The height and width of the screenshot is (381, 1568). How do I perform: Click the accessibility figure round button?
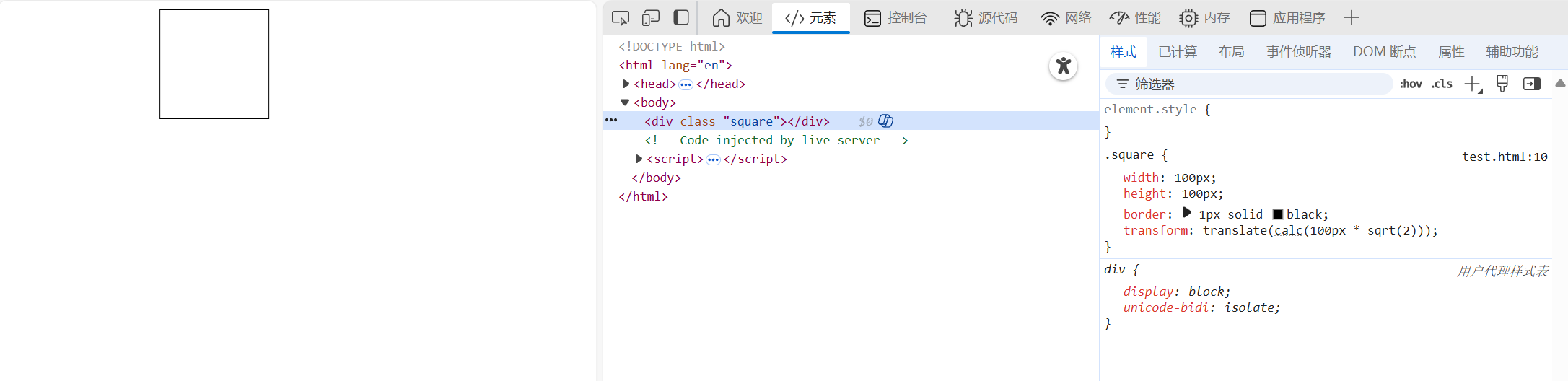pyautogui.click(x=1063, y=66)
